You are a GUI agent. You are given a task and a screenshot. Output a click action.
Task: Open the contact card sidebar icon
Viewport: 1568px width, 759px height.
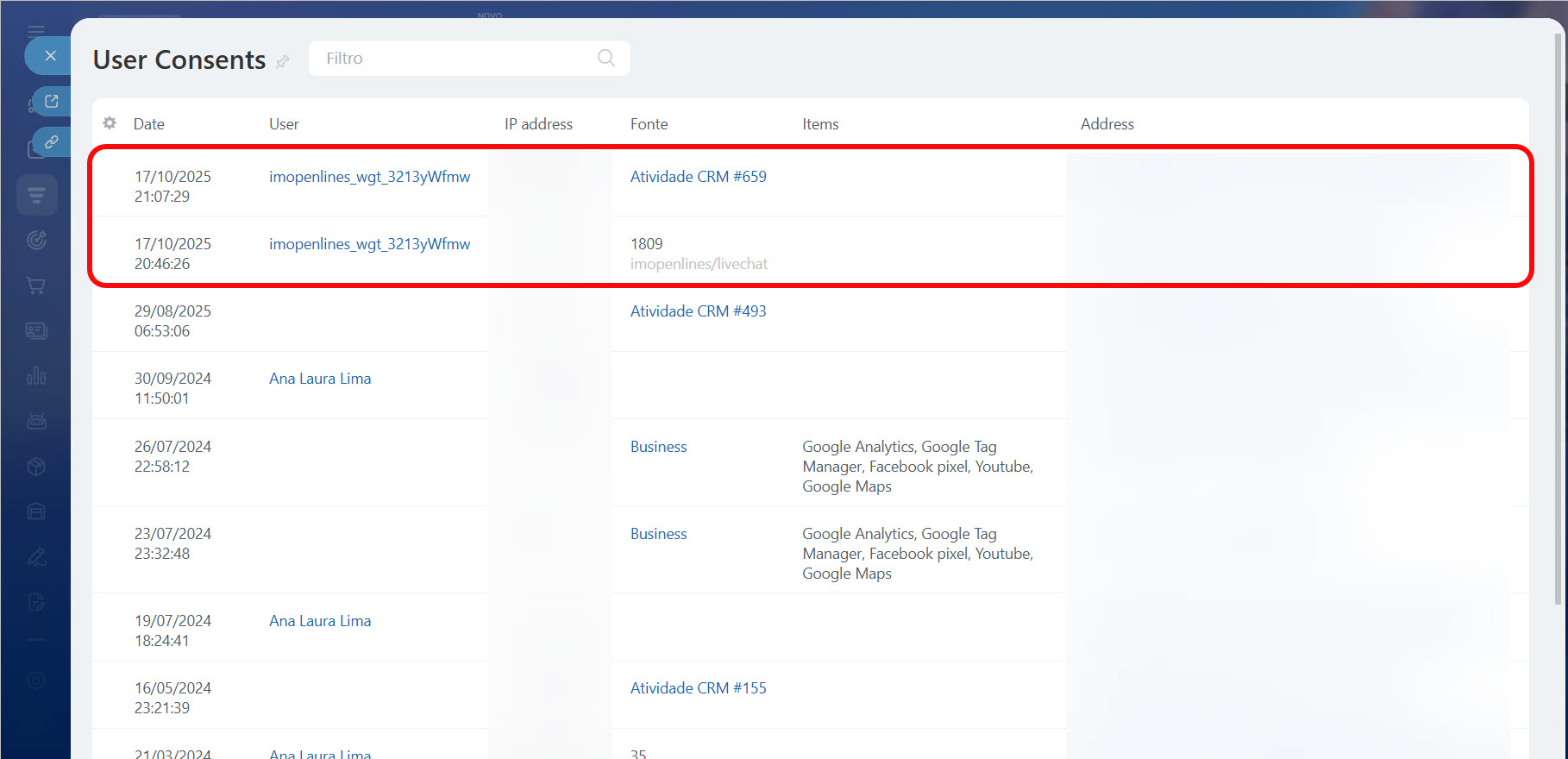pos(36,331)
